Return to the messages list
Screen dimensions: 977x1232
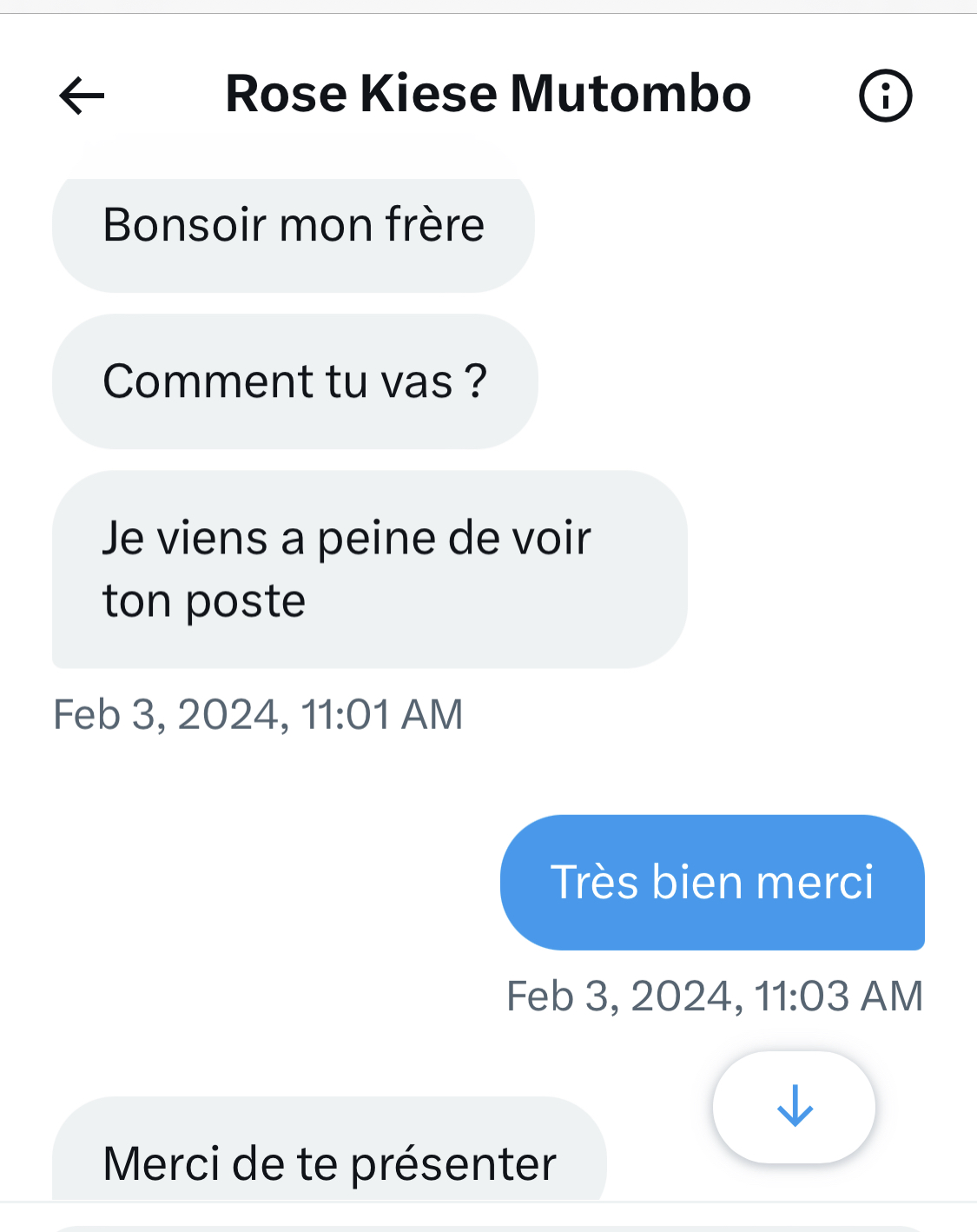pyautogui.click(x=82, y=95)
